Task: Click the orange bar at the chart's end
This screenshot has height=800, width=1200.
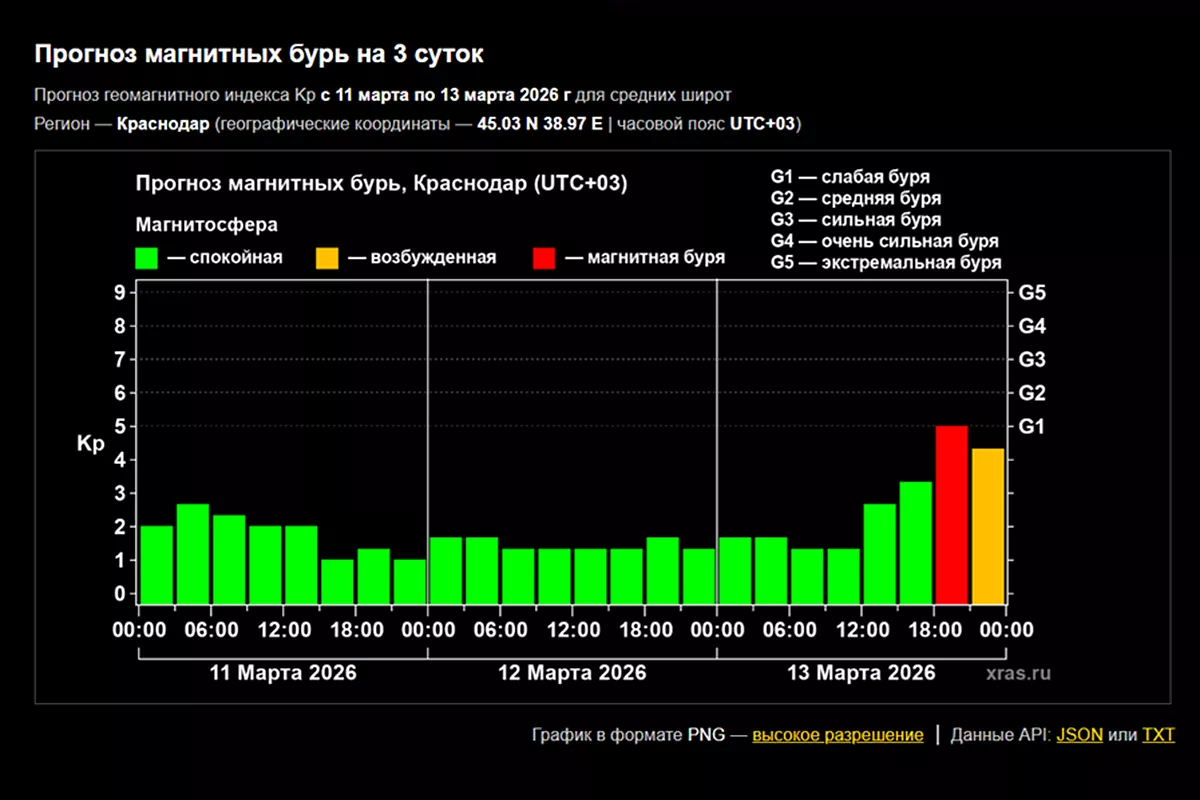Action: pyautogui.click(x=988, y=527)
